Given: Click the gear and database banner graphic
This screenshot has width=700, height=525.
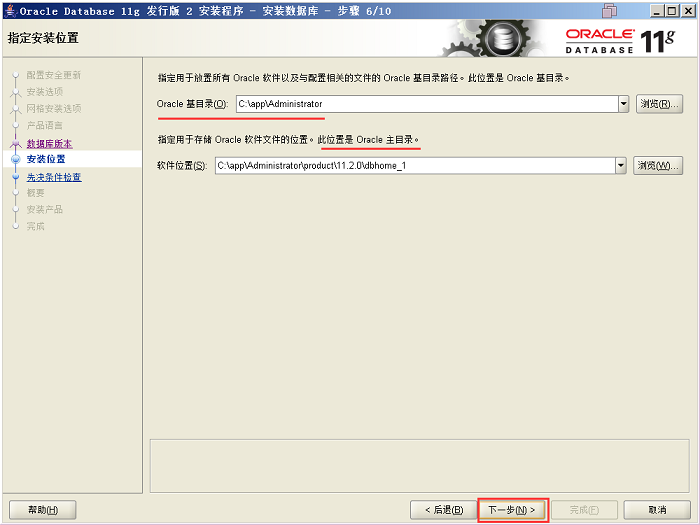Looking at the screenshot, I should tap(493, 39).
